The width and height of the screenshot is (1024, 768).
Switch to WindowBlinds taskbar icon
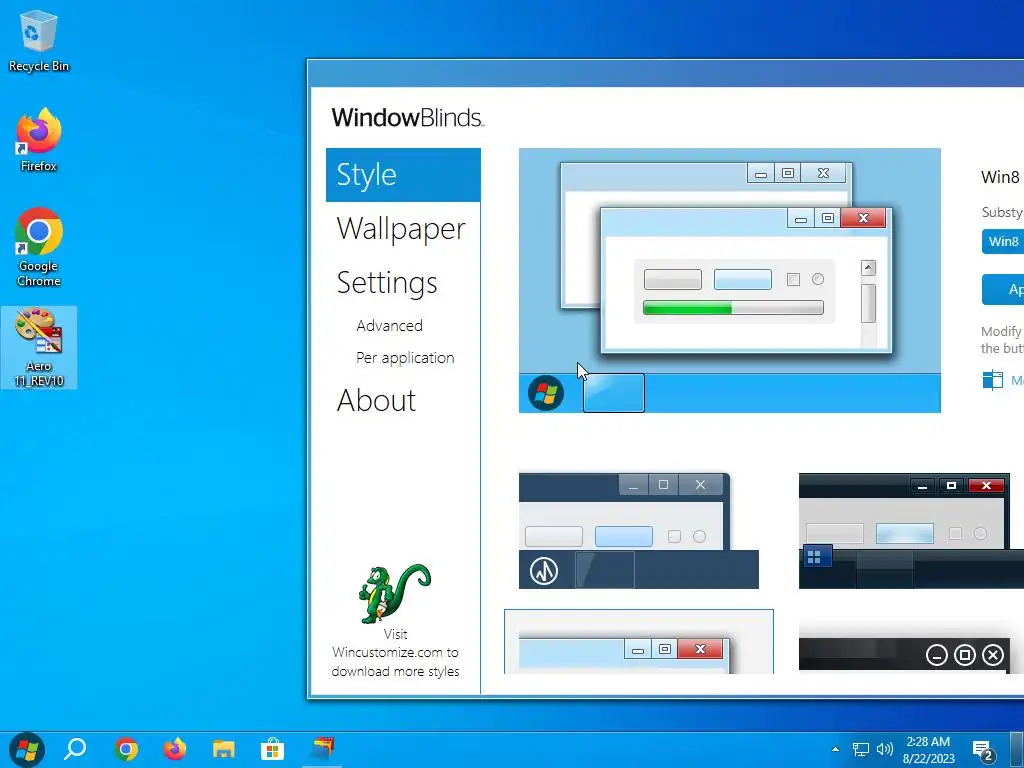(x=322, y=748)
